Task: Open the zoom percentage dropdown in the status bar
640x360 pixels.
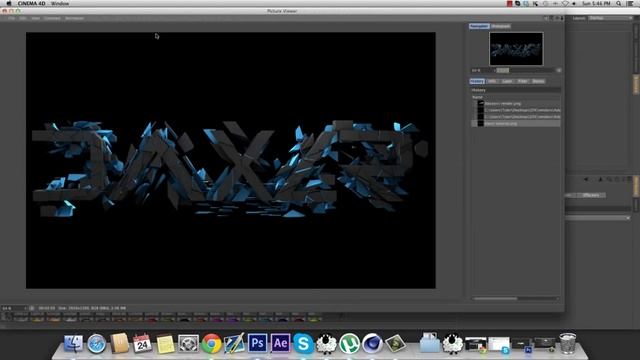Action: 14,308
